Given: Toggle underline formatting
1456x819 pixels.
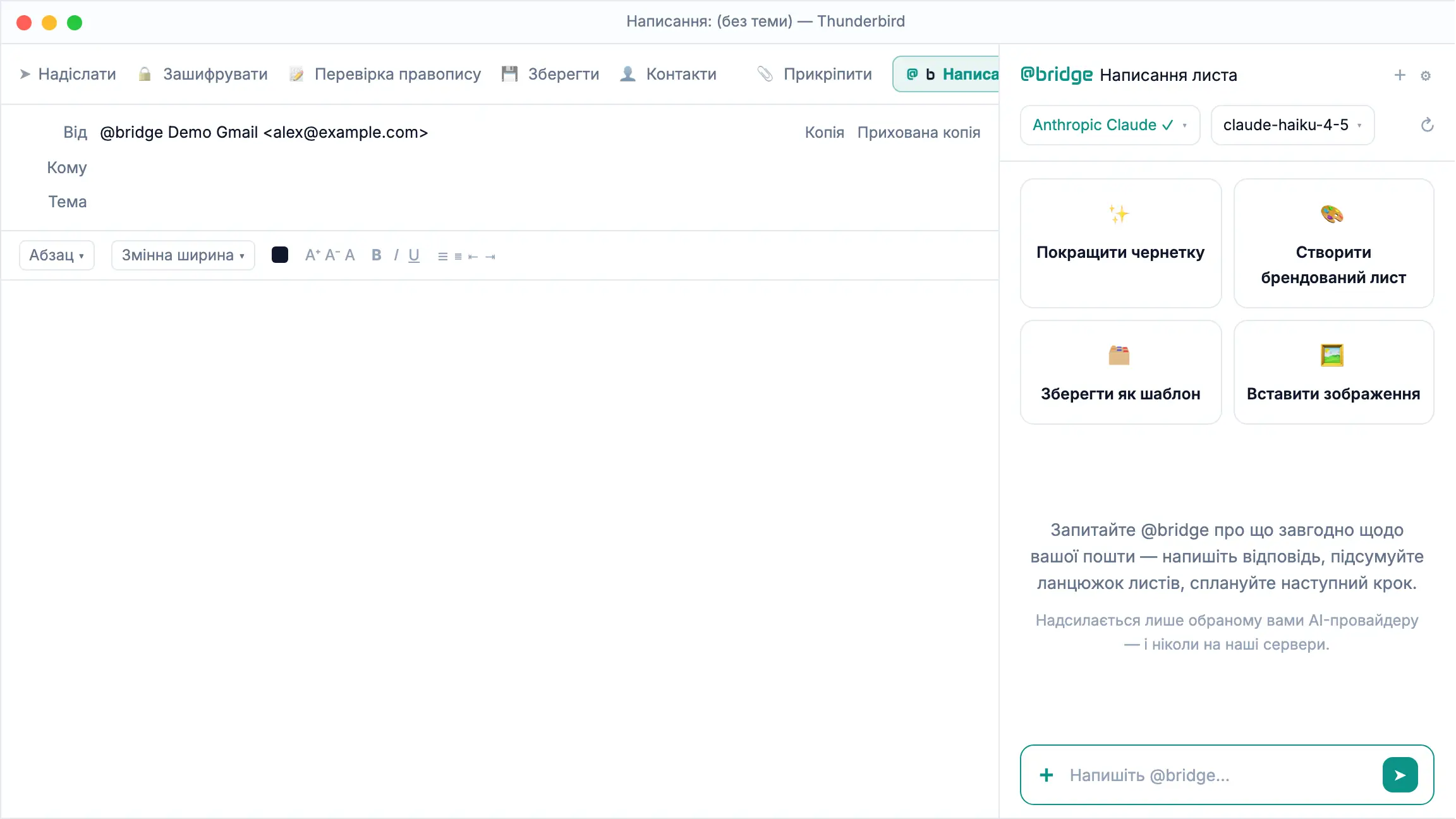Looking at the screenshot, I should (x=414, y=255).
